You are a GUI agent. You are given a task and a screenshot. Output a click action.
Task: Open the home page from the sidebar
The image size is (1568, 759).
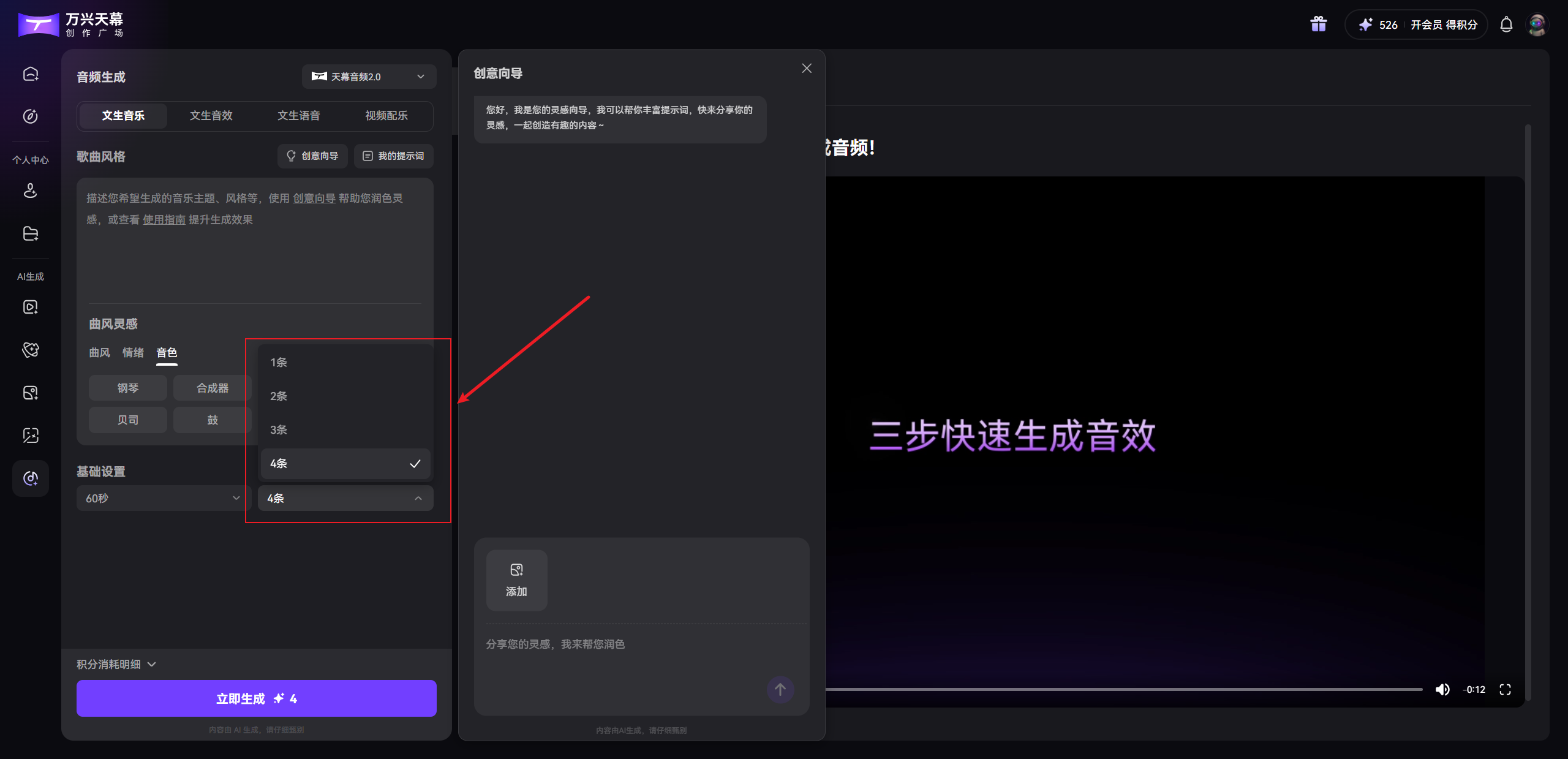pos(30,74)
